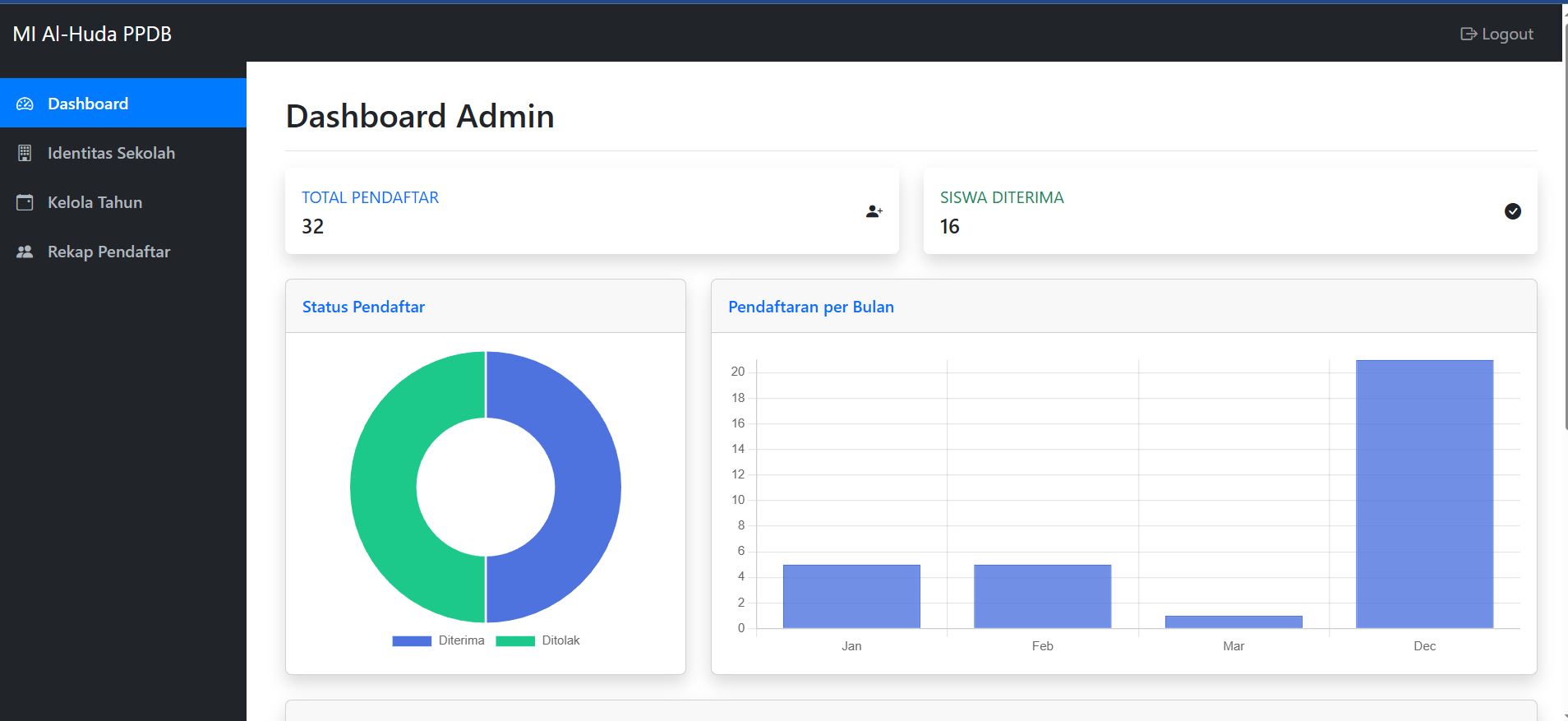Click the MI Al-Huda PPDB brand title

pos(92,34)
